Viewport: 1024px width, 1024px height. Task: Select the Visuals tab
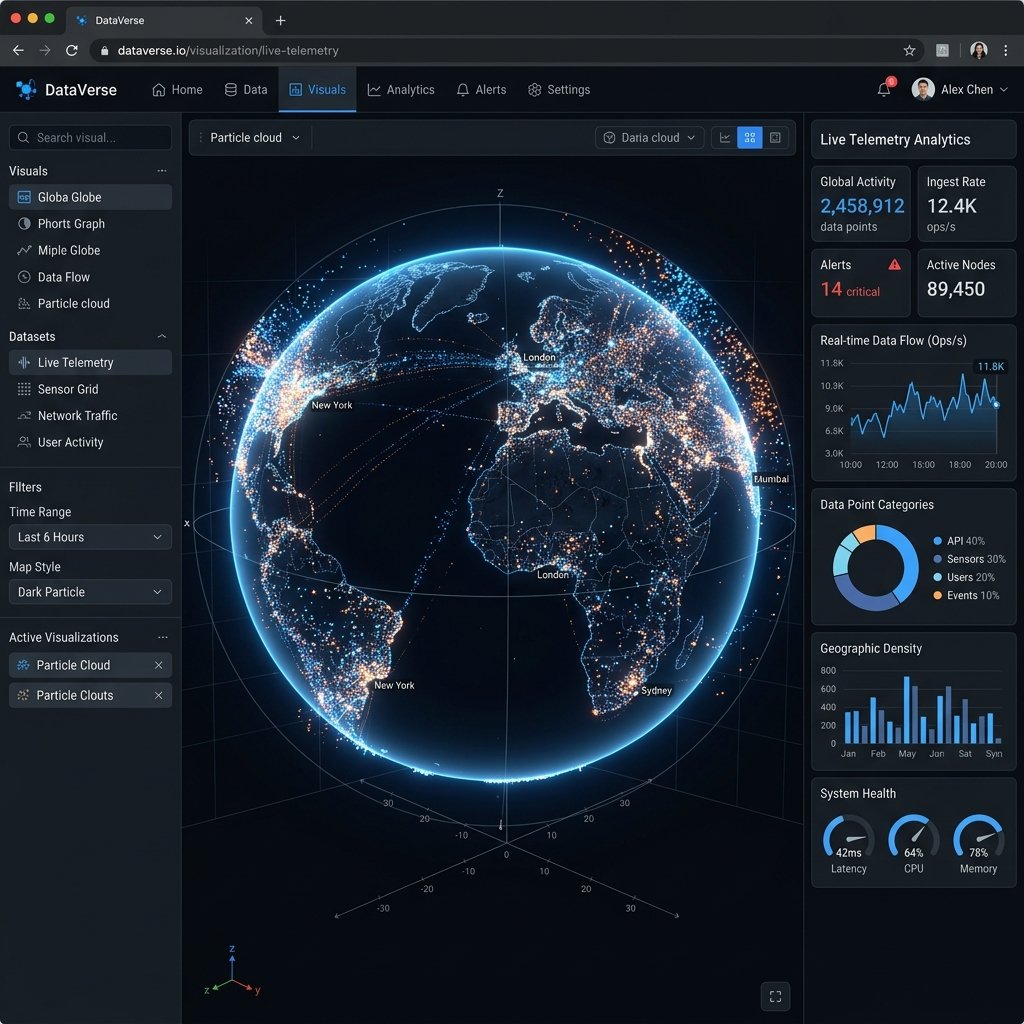click(x=317, y=89)
